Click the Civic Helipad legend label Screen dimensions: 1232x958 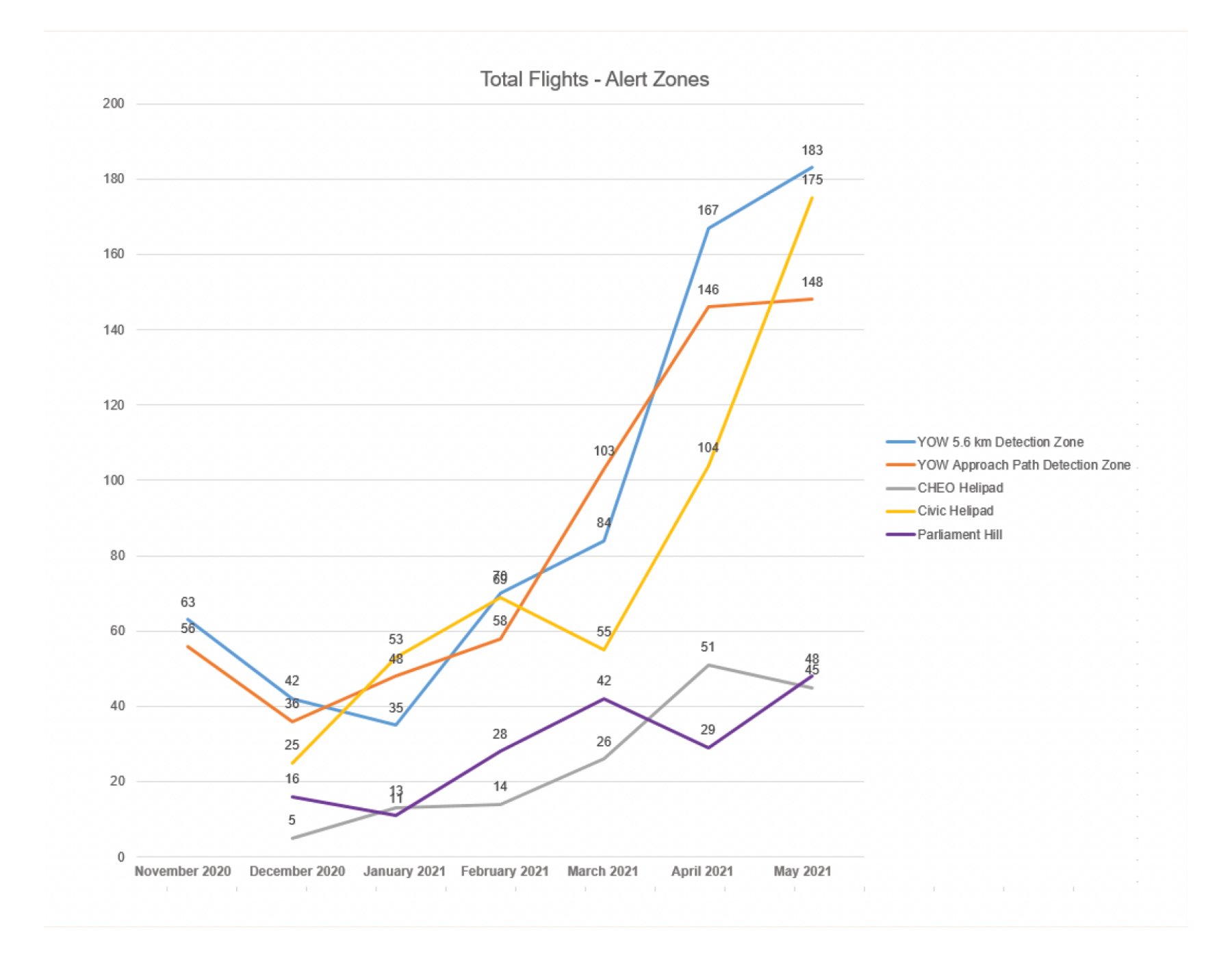[x=955, y=511]
